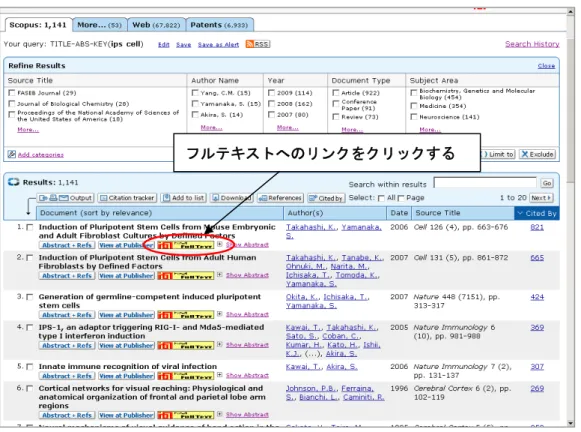This screenshot has height=432, width=581.
Task: Click the Output button icon
Action: point(66,198)
